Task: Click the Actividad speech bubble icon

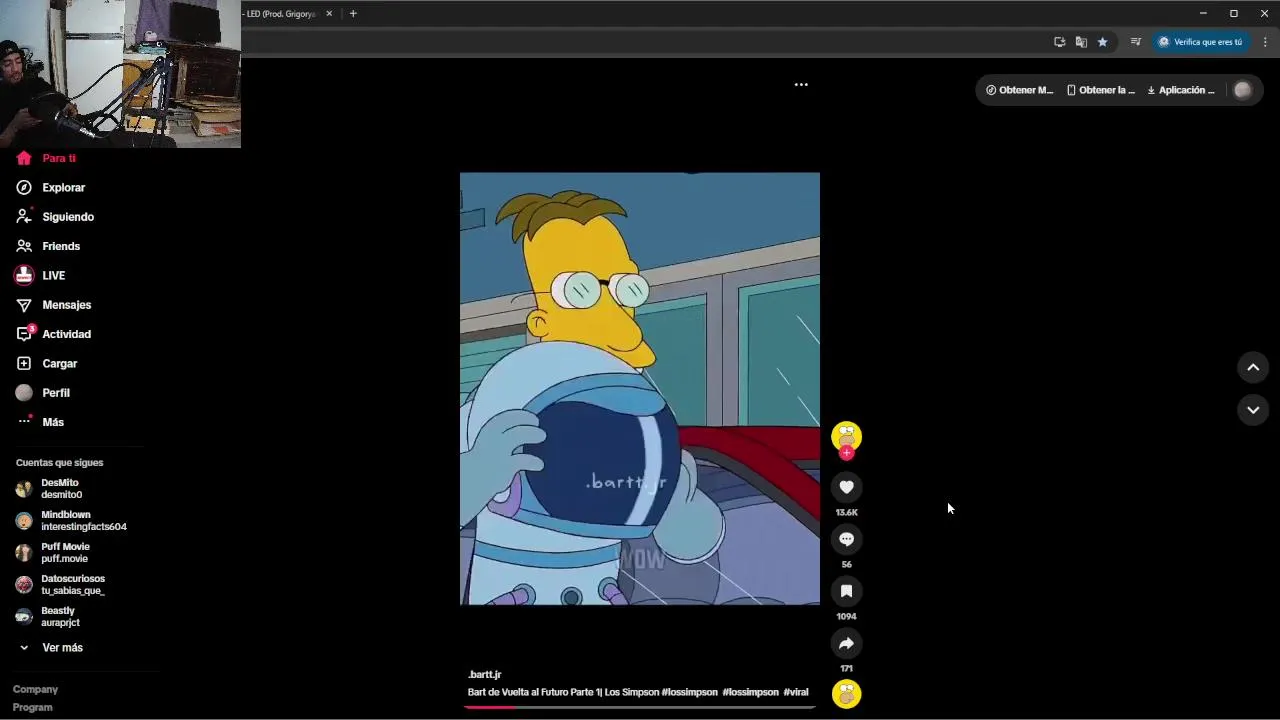Action: tap(24, 334)
